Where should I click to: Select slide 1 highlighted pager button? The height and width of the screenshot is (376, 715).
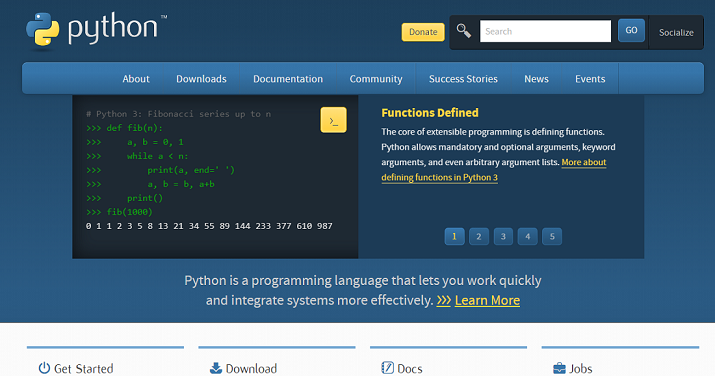point(454,237)
